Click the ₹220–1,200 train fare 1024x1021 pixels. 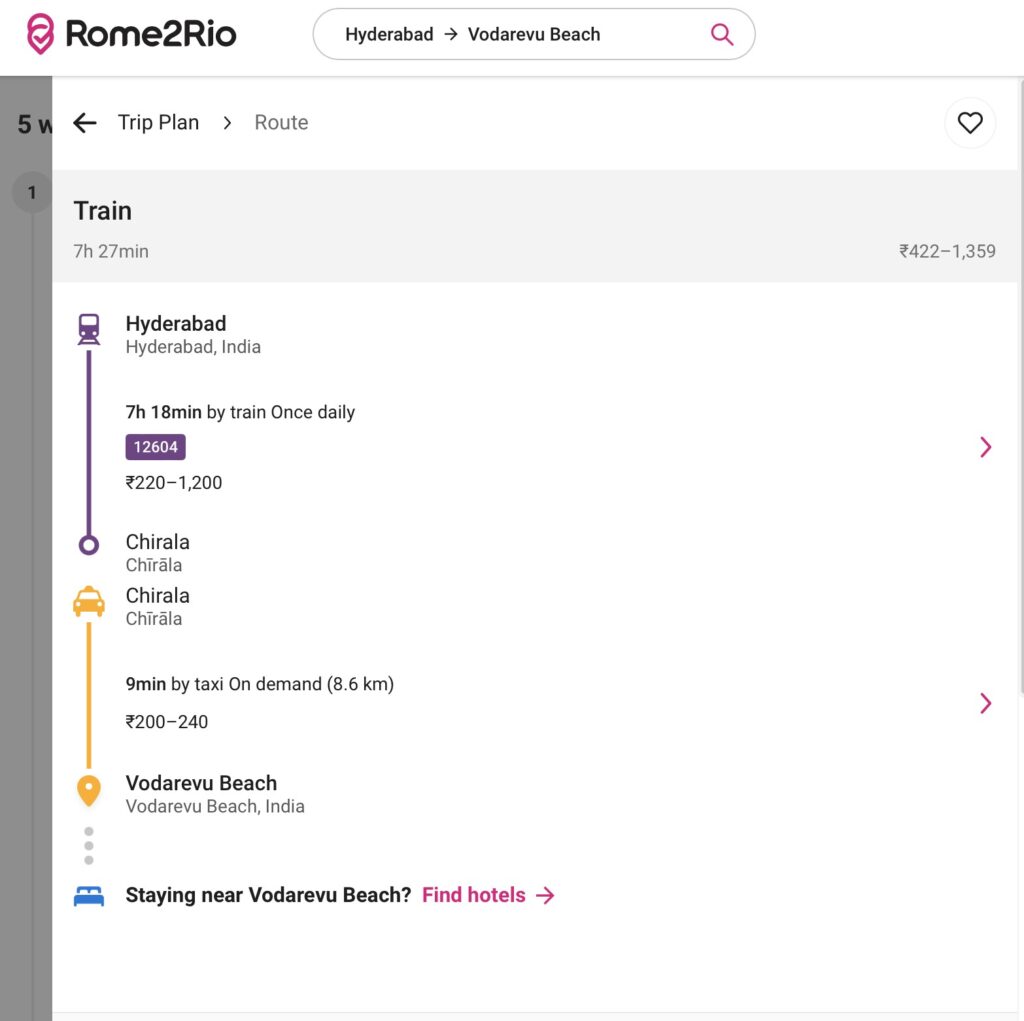(174, 483)
